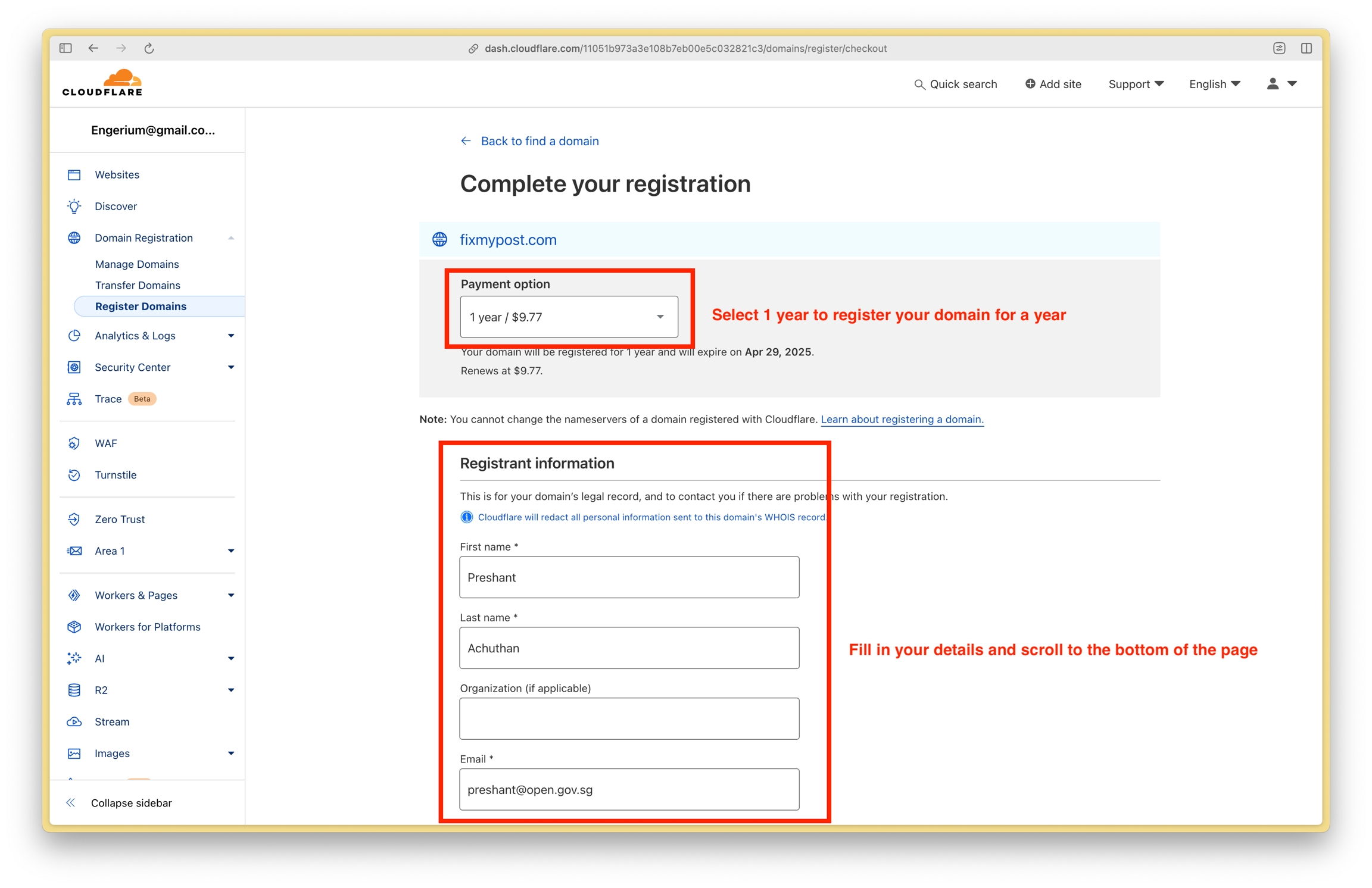Screen dimensions: 1372x888
Task: Open the Websites menu item
Action: [x=117, y=174]
